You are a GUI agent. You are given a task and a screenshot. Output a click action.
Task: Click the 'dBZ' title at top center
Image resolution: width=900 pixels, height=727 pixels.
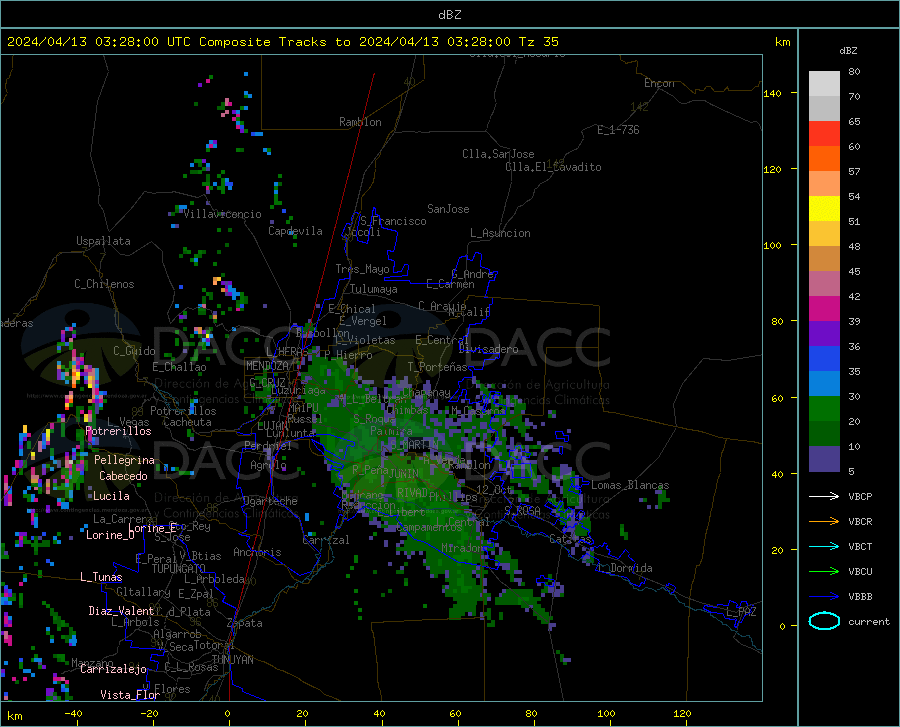[449, 15]
